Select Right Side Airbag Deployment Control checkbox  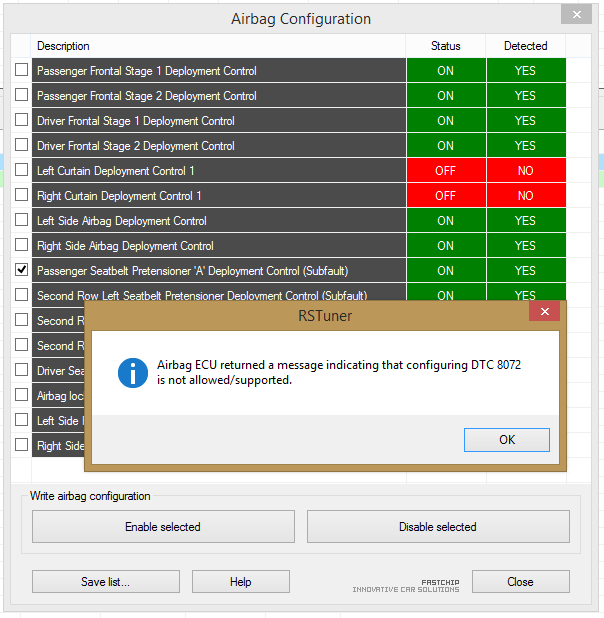[x=22, y=245]
